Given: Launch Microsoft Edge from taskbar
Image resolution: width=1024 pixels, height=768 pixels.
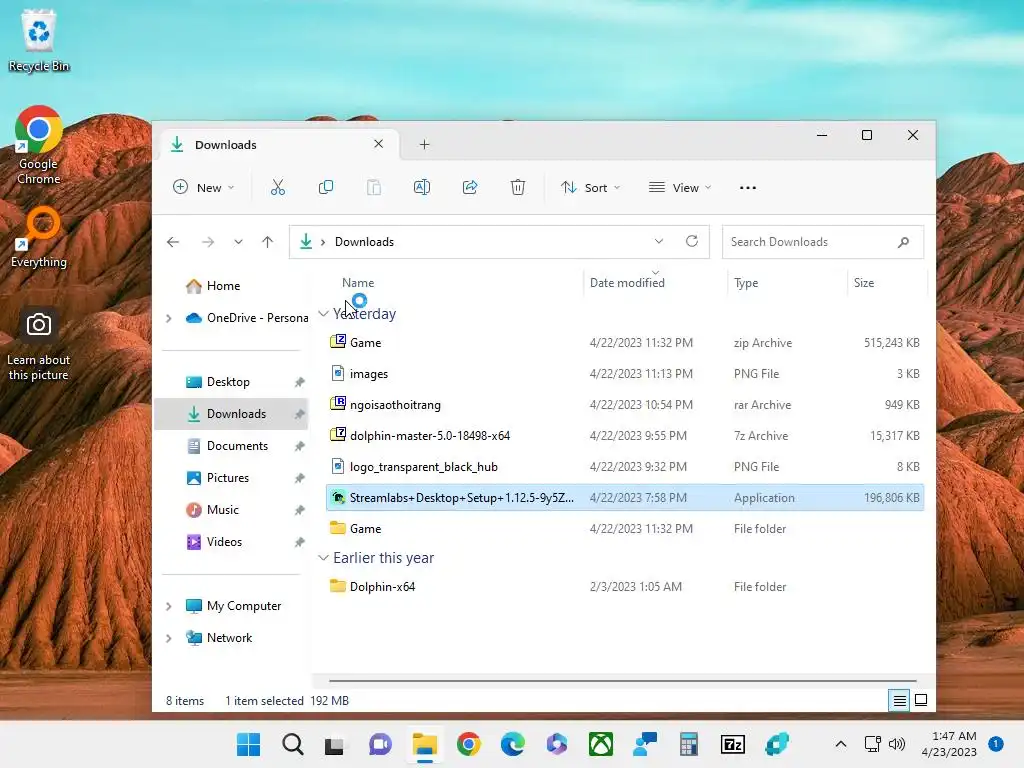Looking at the screenshot, I should click(513, 744).
